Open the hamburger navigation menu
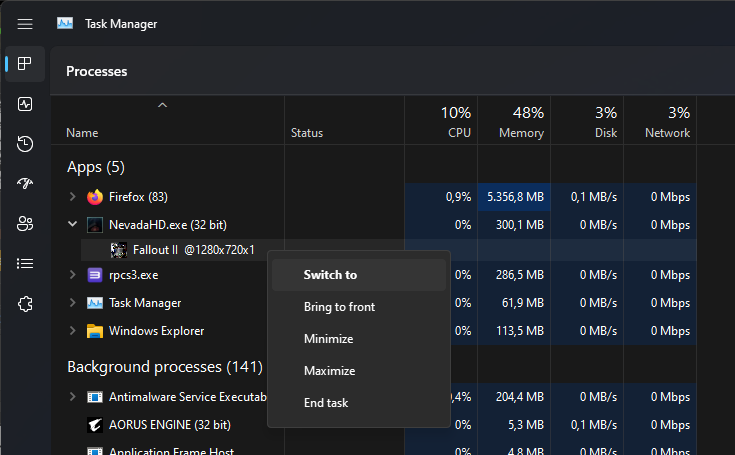 pos(25,24)
